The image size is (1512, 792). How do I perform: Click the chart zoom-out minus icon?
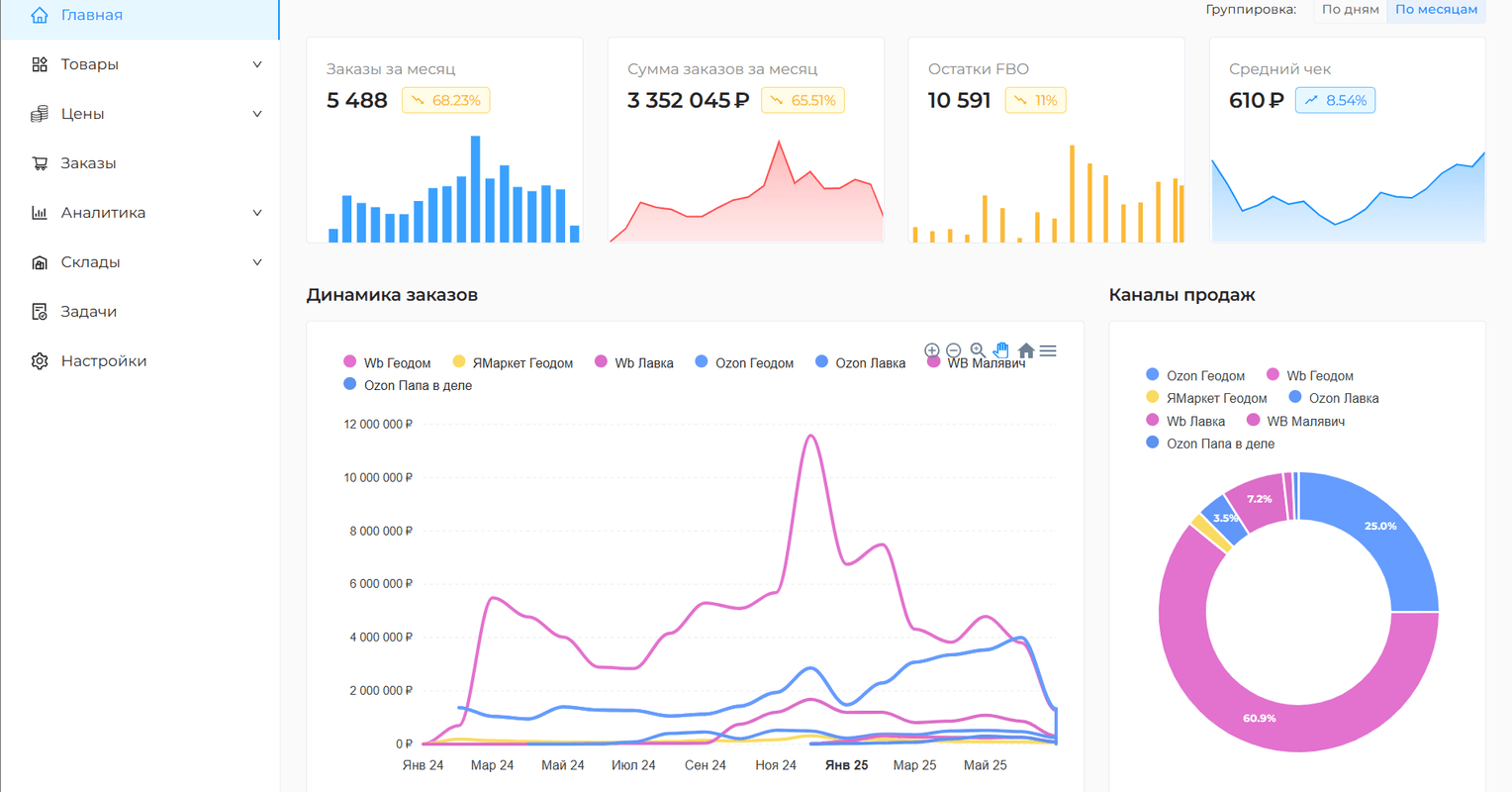[x=954, y=350]
